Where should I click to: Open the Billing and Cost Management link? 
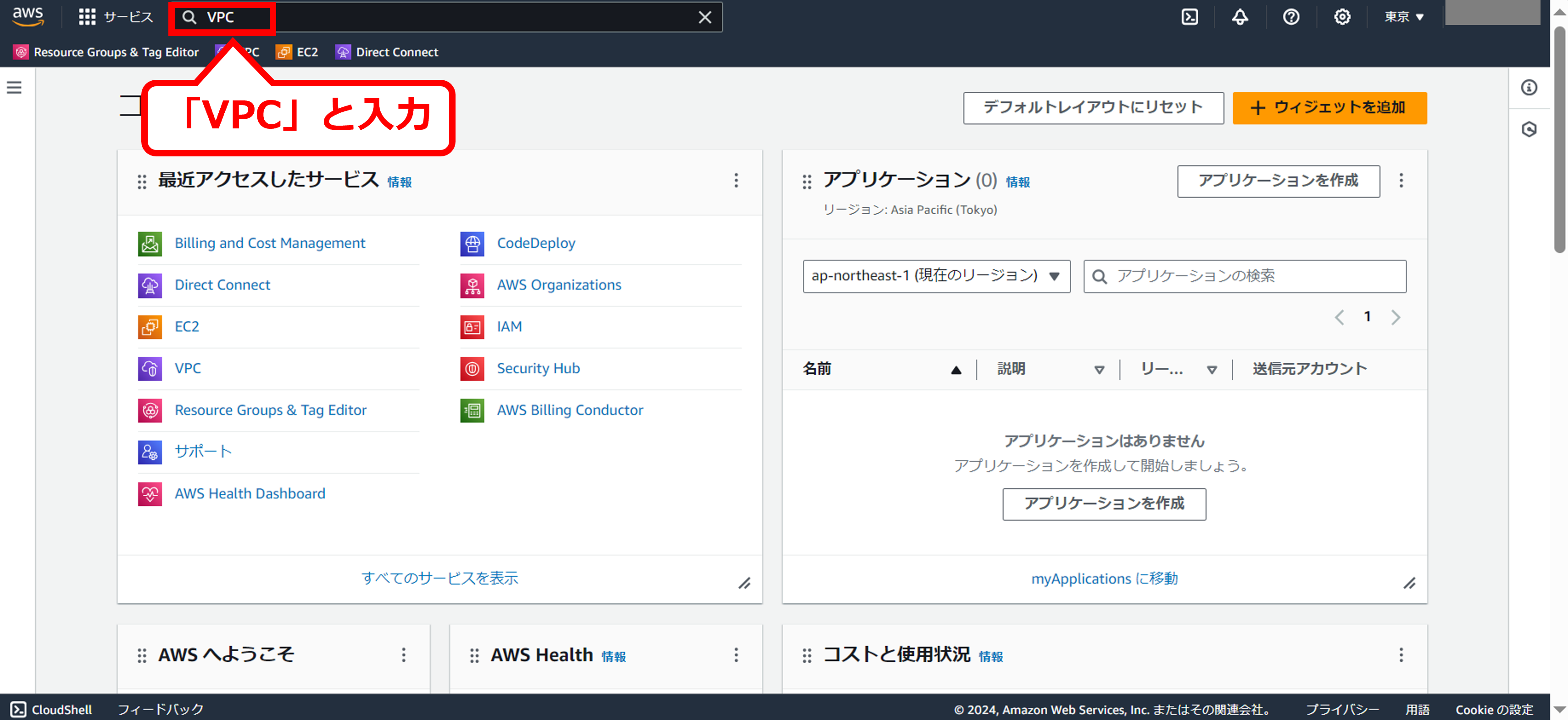[x=270, y=243]
